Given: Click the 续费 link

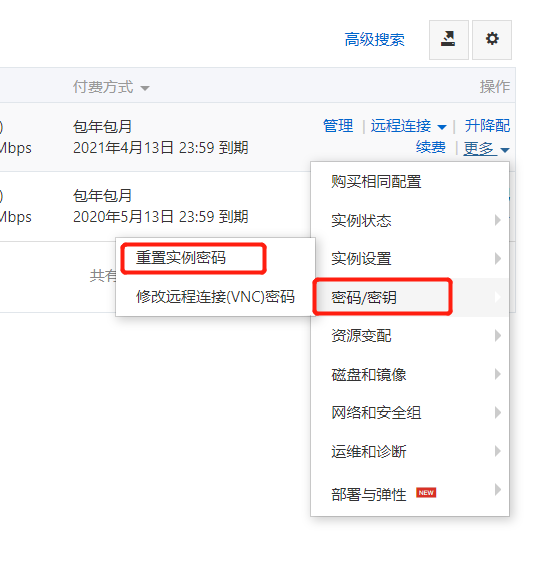Looking at the screenshot, I should pyautogui.click(x=431, y=147).
